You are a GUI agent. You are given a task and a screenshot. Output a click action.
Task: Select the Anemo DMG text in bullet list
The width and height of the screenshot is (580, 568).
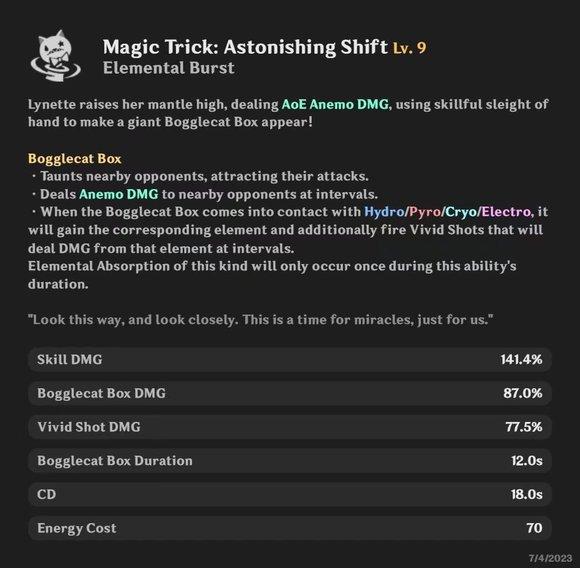coord(118,194)
